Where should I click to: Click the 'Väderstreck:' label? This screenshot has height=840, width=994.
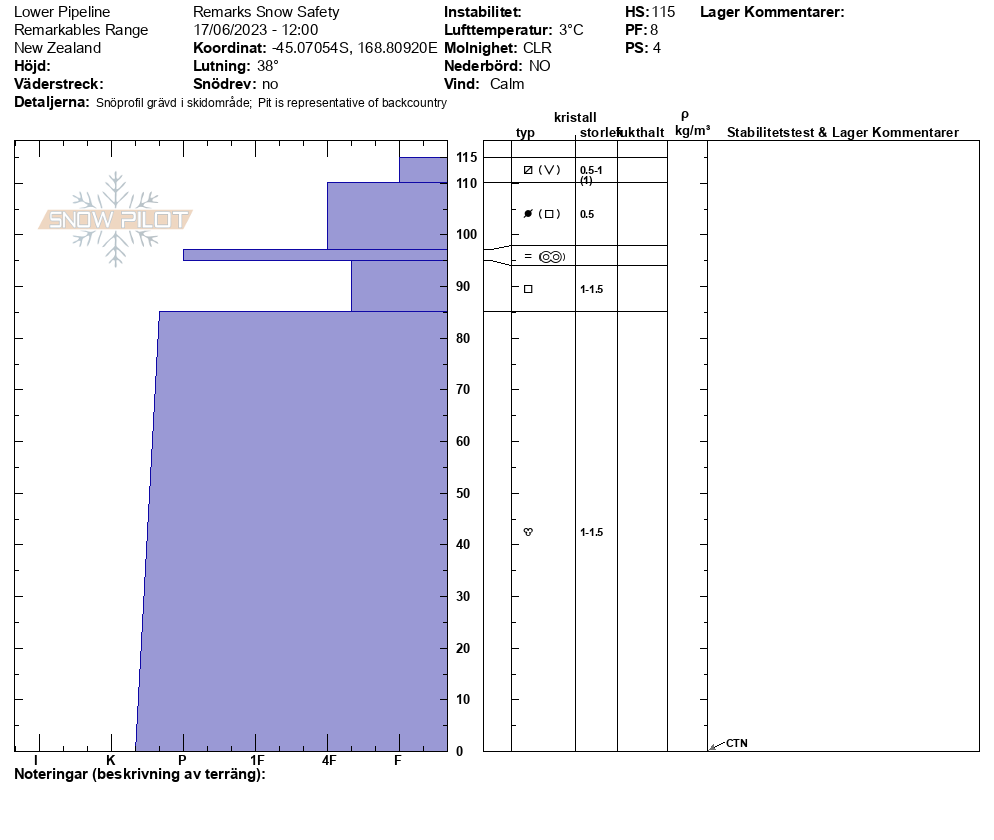pyautogui.click(x=59, y=84)
